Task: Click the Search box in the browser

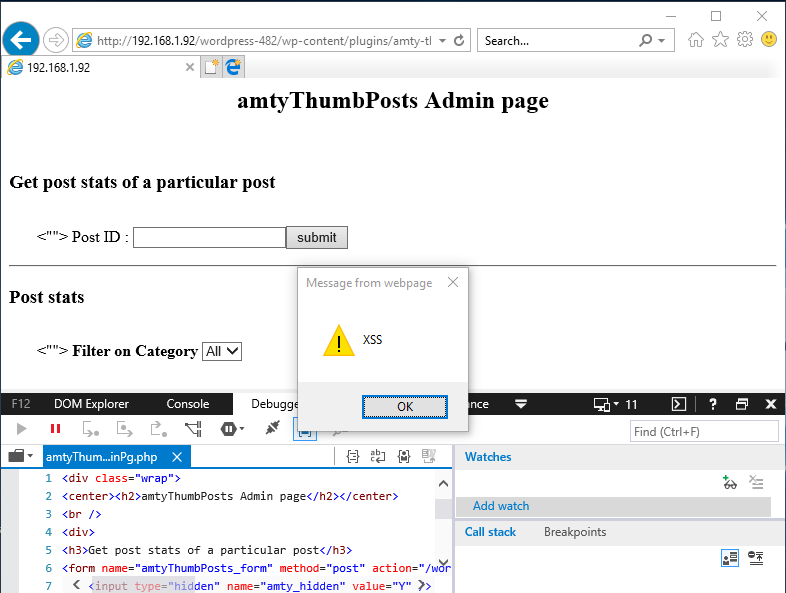Action: (x=556, y=41)
